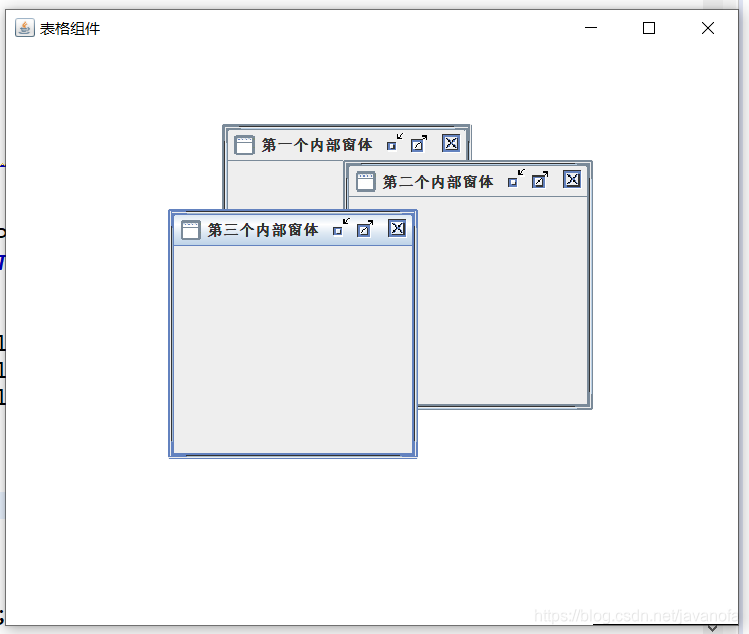
Task: Click inside the 第三个内部窗体 content area
Action: pyautogui.click(x=293, y=349)
